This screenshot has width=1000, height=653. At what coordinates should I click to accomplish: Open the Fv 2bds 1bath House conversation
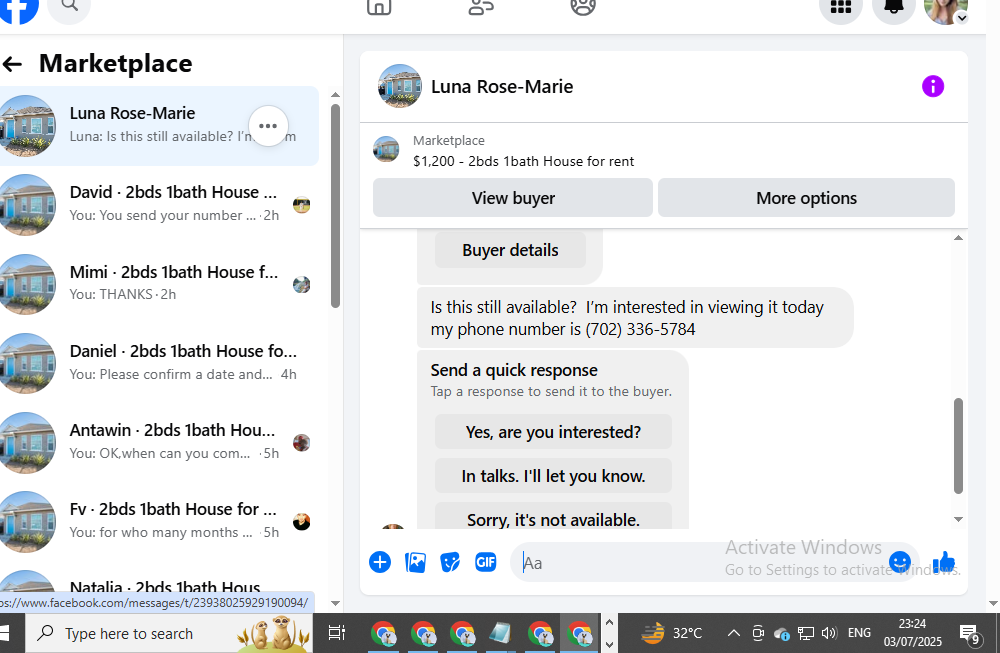(158, 522)
